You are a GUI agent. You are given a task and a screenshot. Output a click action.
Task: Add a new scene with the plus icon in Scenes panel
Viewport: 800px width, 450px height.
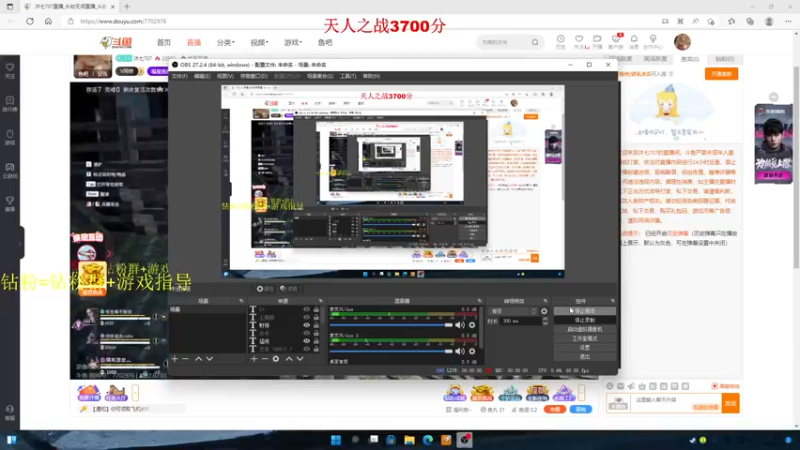(174, 359)
